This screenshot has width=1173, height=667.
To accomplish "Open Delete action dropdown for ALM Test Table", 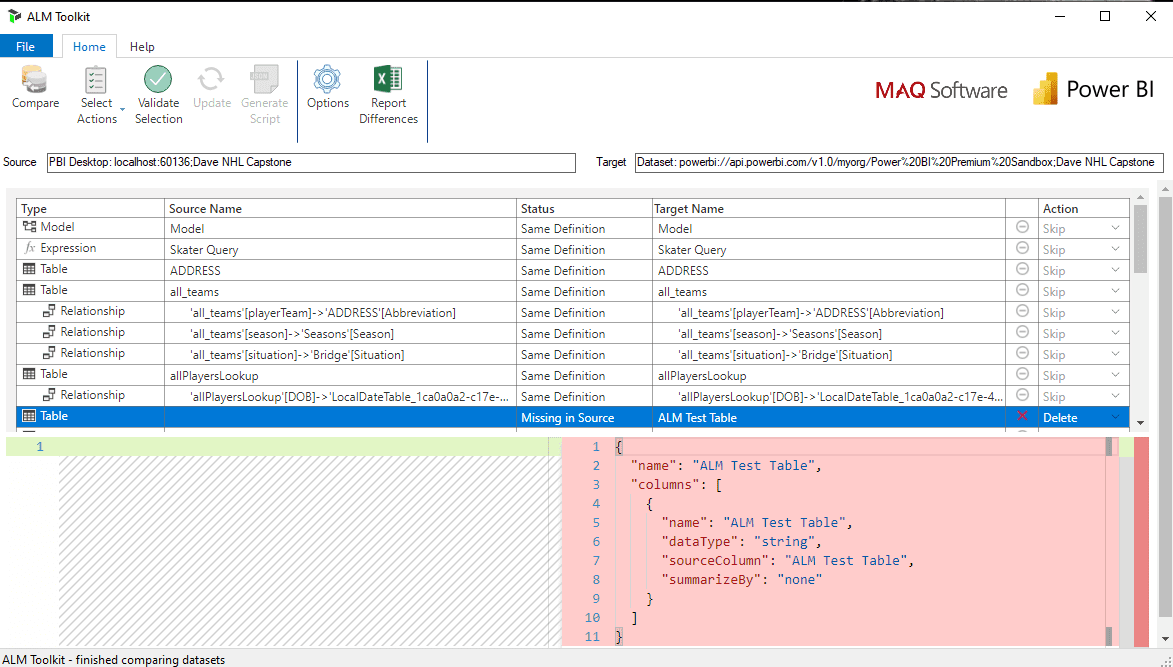I will pyautogui.click(x=1115, y=417).
